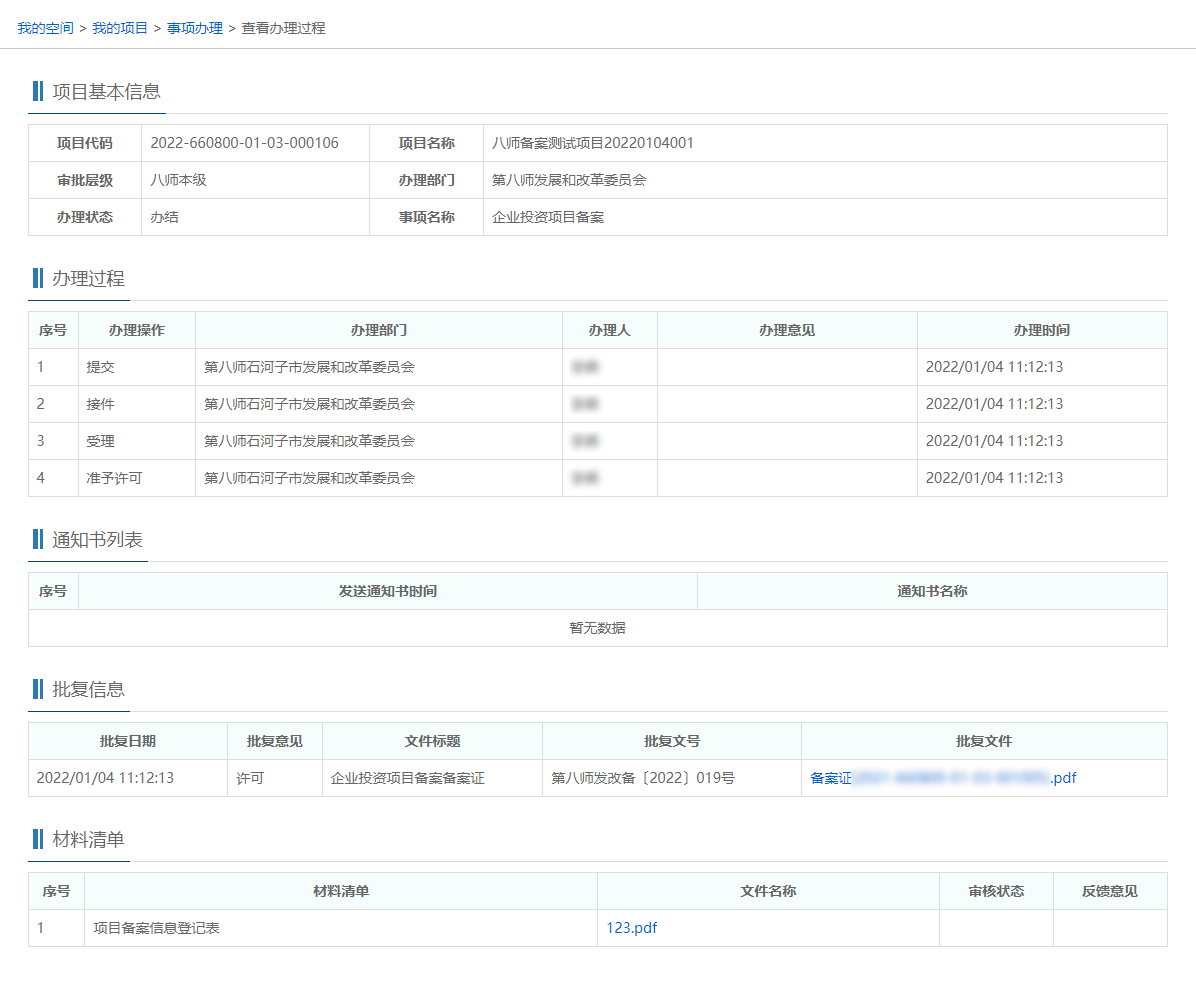This screenshot has height=996, width=1196.
Task: Click the 项目基本信息 section heading
Action: click(106, 92)
